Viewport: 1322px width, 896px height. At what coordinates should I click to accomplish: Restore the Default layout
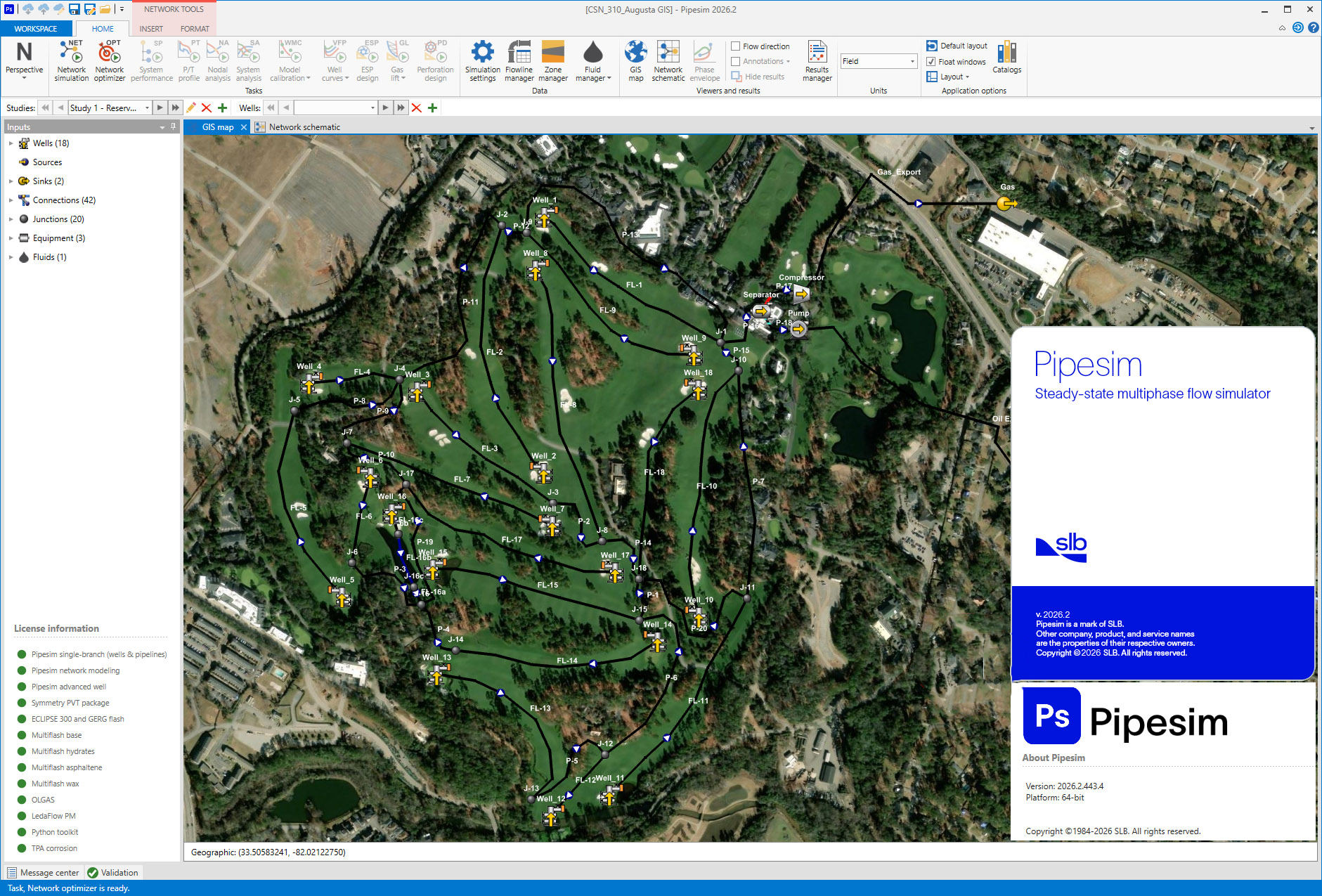click(x=957, y=46)
